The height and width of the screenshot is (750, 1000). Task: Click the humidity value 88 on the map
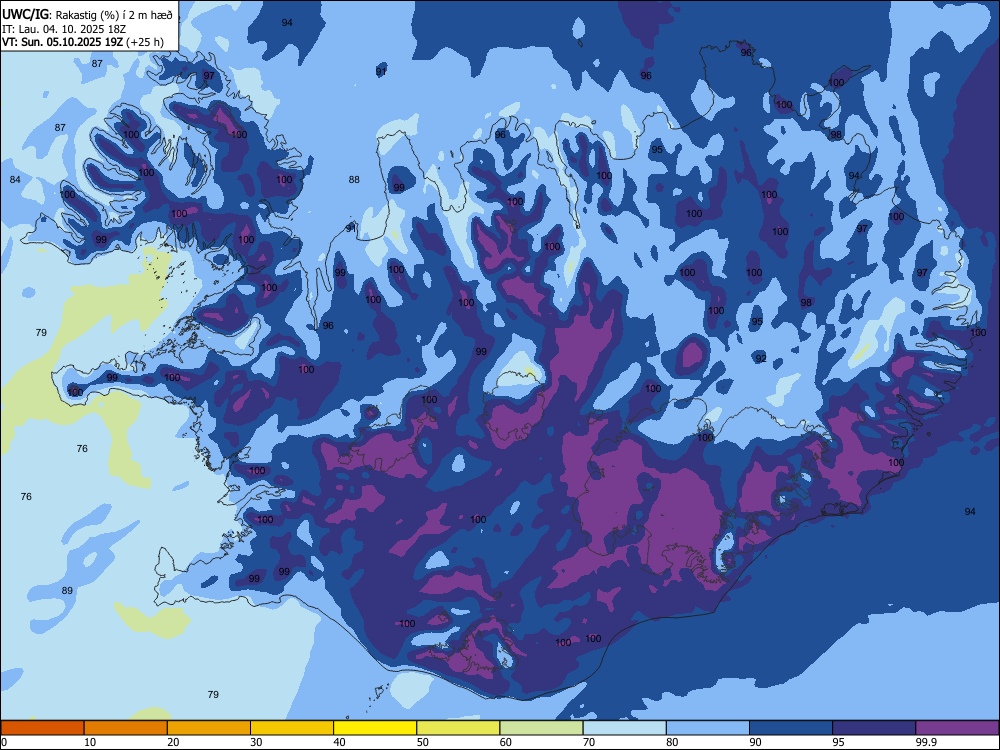[354, 179]
